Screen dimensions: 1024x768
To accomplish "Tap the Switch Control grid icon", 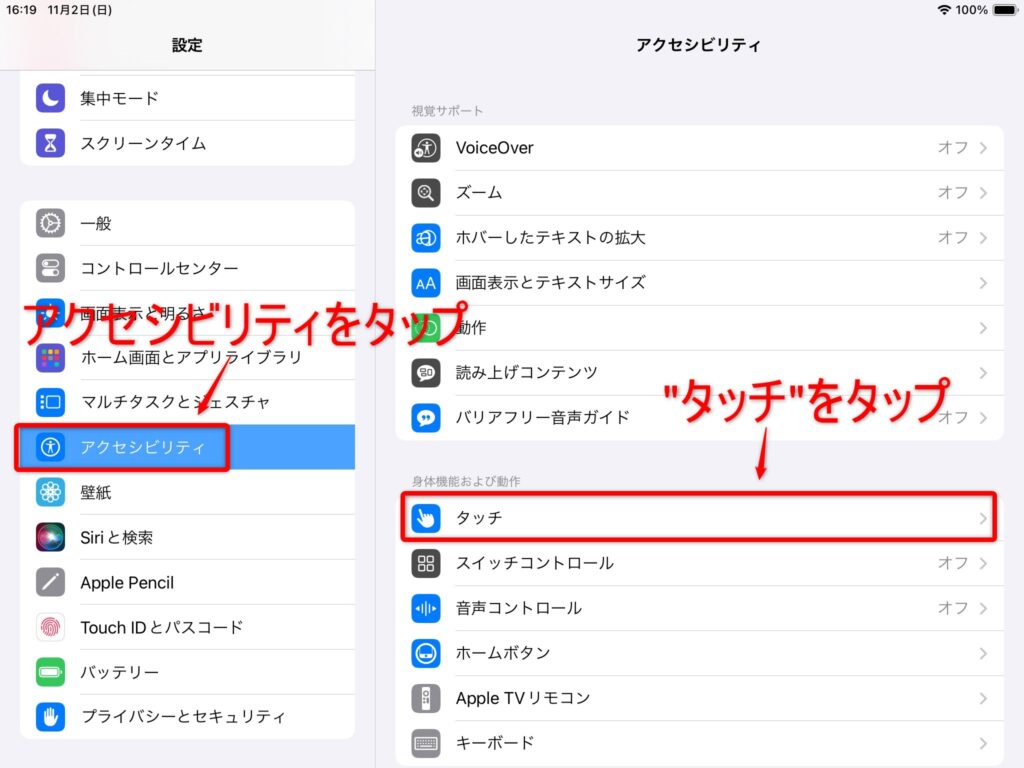I will pos(426,563).
